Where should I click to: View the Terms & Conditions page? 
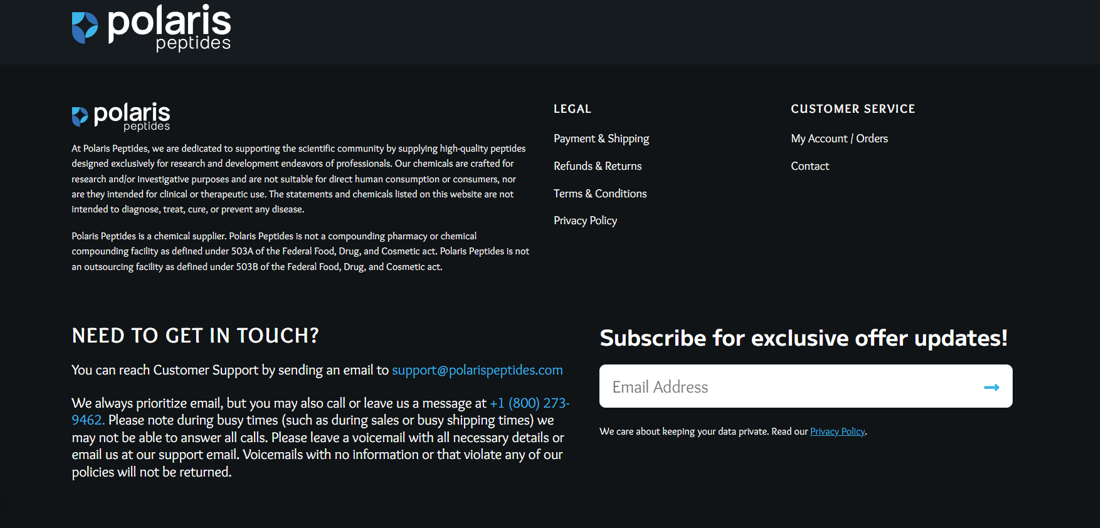600,194
